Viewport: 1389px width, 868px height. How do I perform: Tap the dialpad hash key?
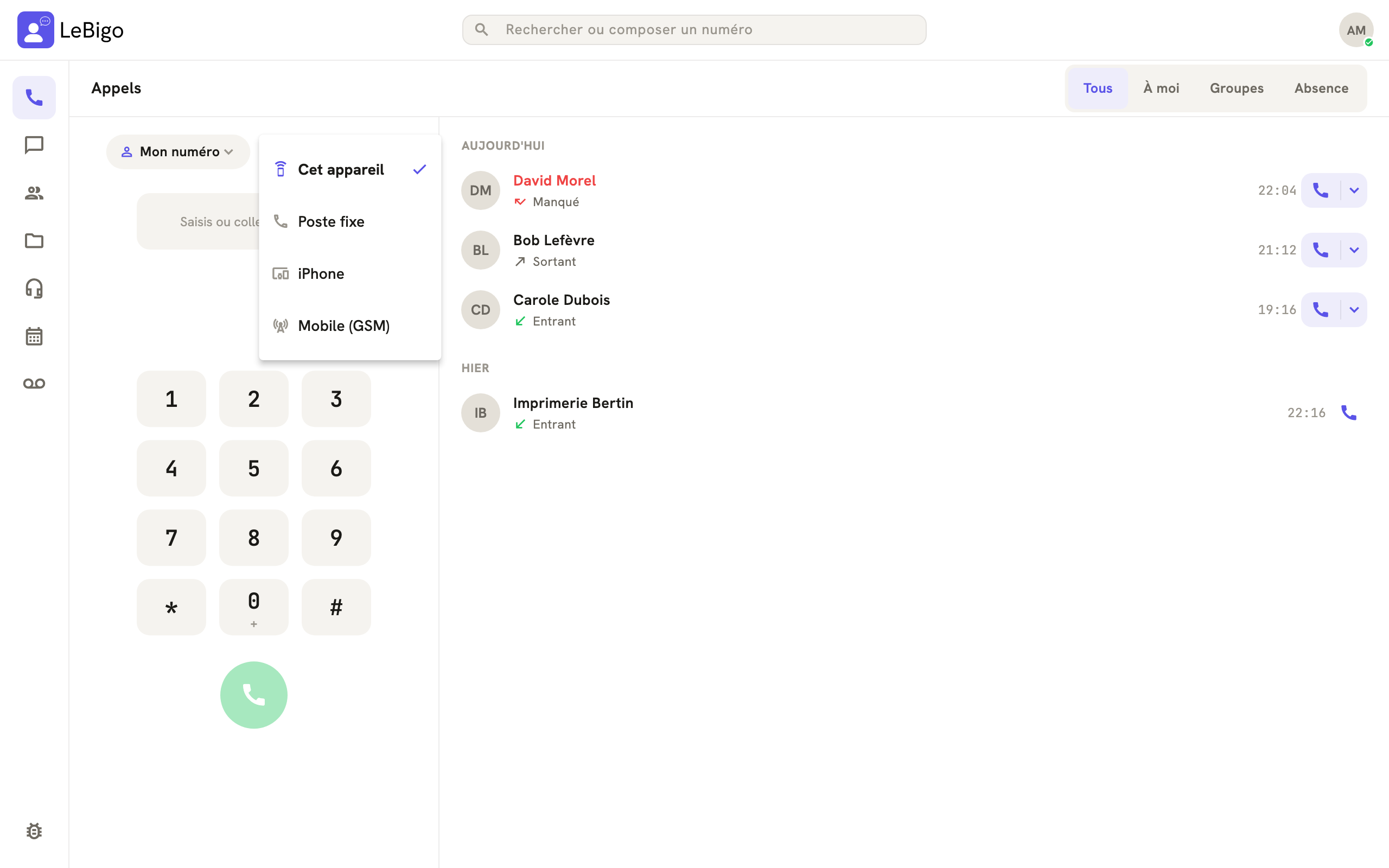tap(336, 607)
